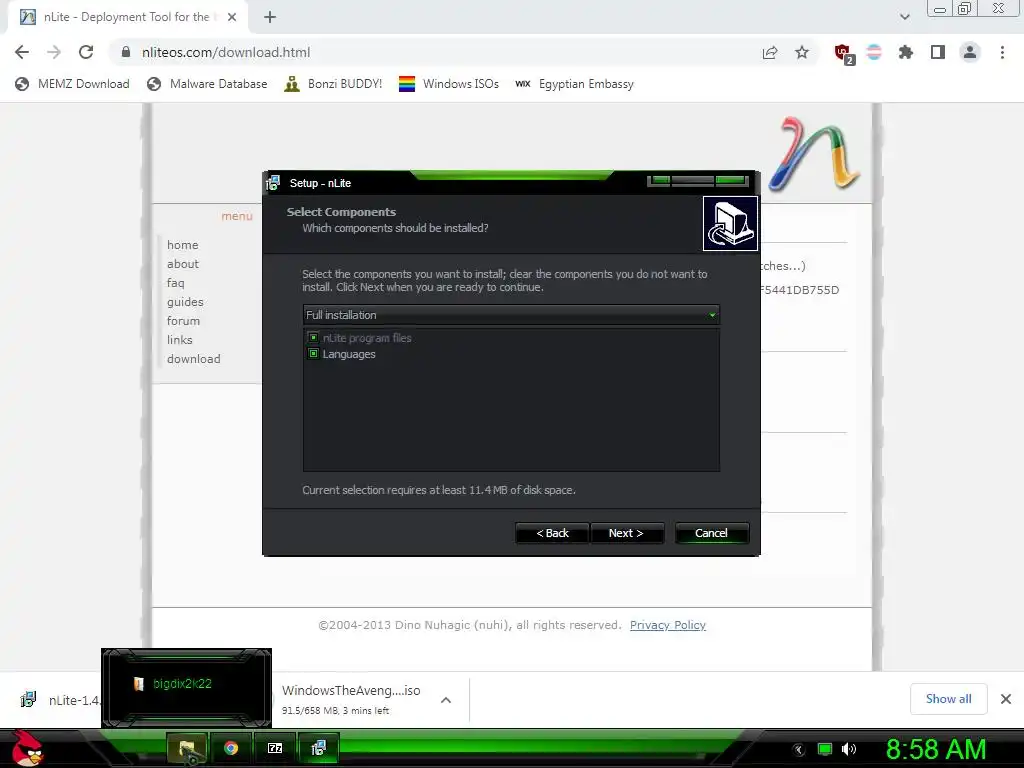Select the nLite Deployment Tool tab
1024x768 pixels.
[x=127, y=17]
